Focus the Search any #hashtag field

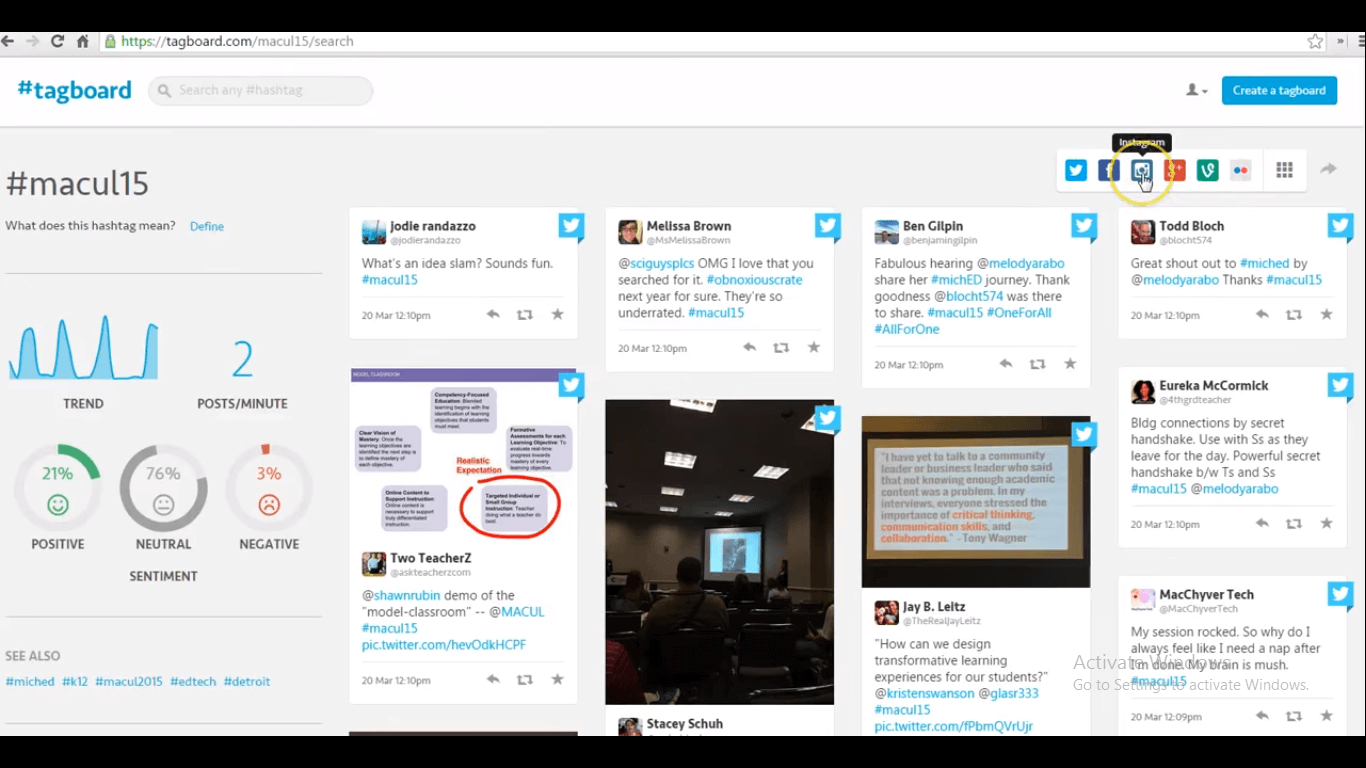pyautogui.click(x=261, y=90)
